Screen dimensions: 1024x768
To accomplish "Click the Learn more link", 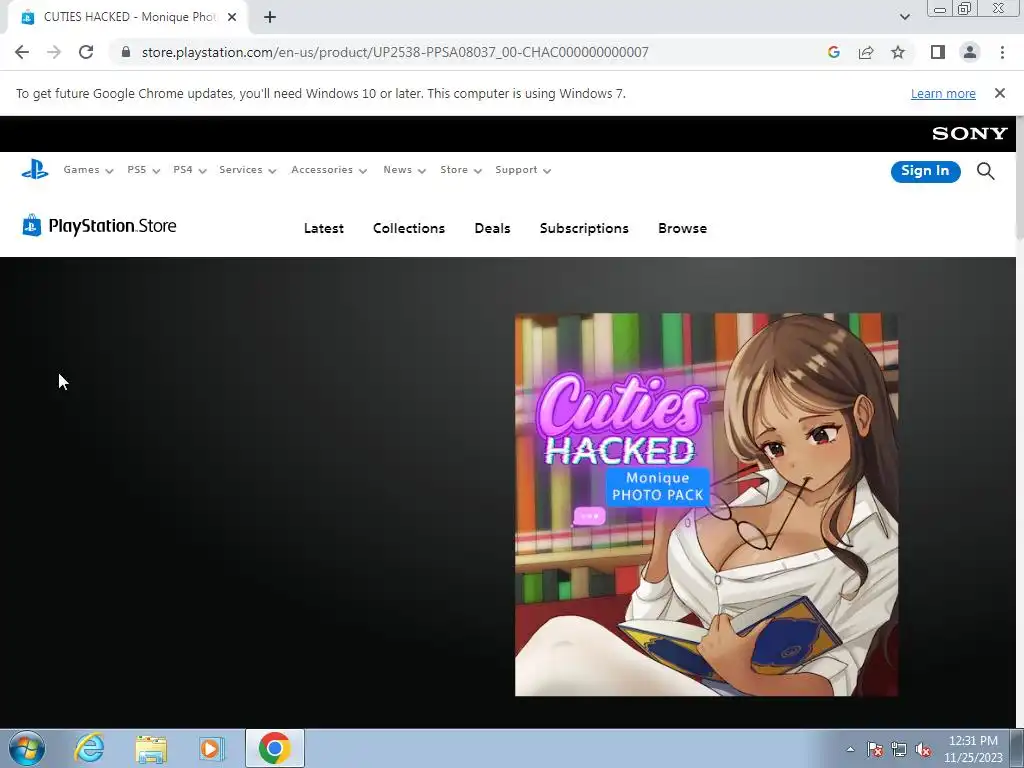I will pyautogui.click(x=943, y=93).
